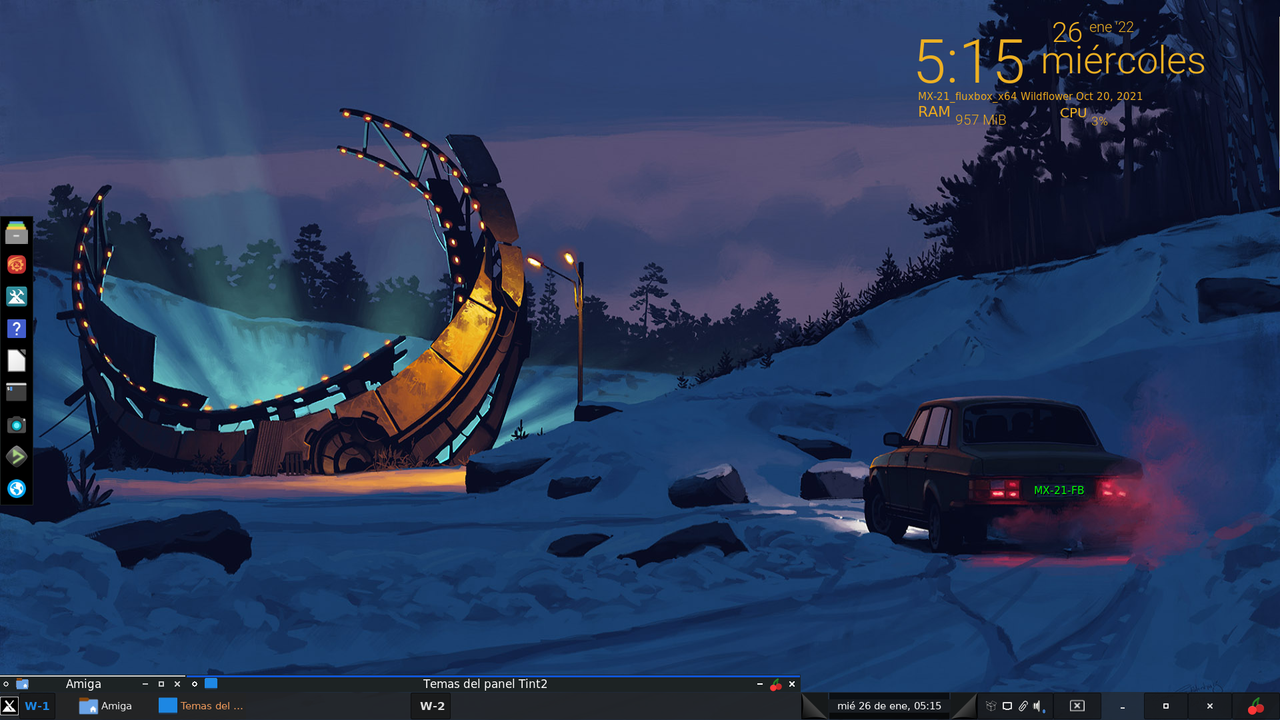
Task: Switch to workspace W-2
Action: (x=432, y=706)
